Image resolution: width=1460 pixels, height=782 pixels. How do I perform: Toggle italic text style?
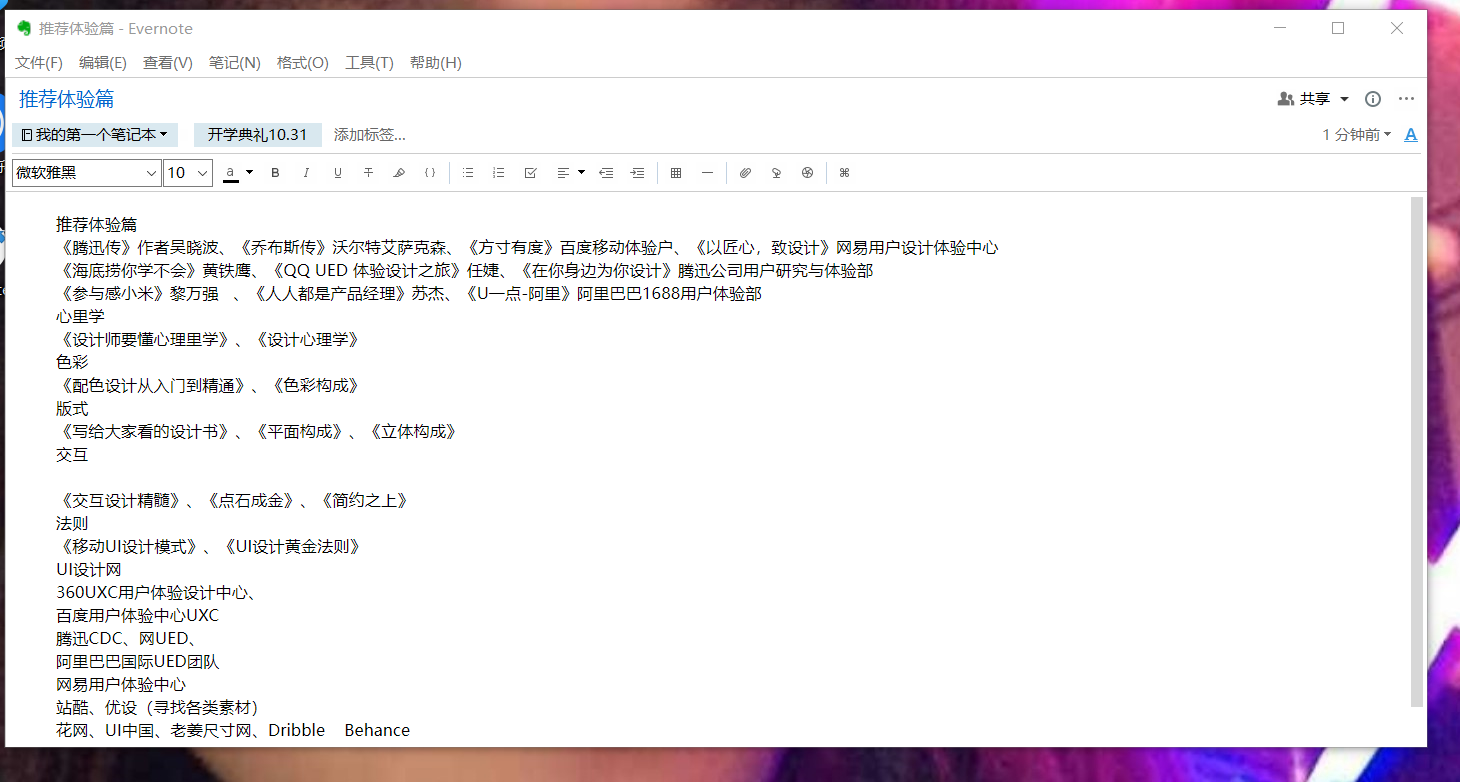click(307, 173)
